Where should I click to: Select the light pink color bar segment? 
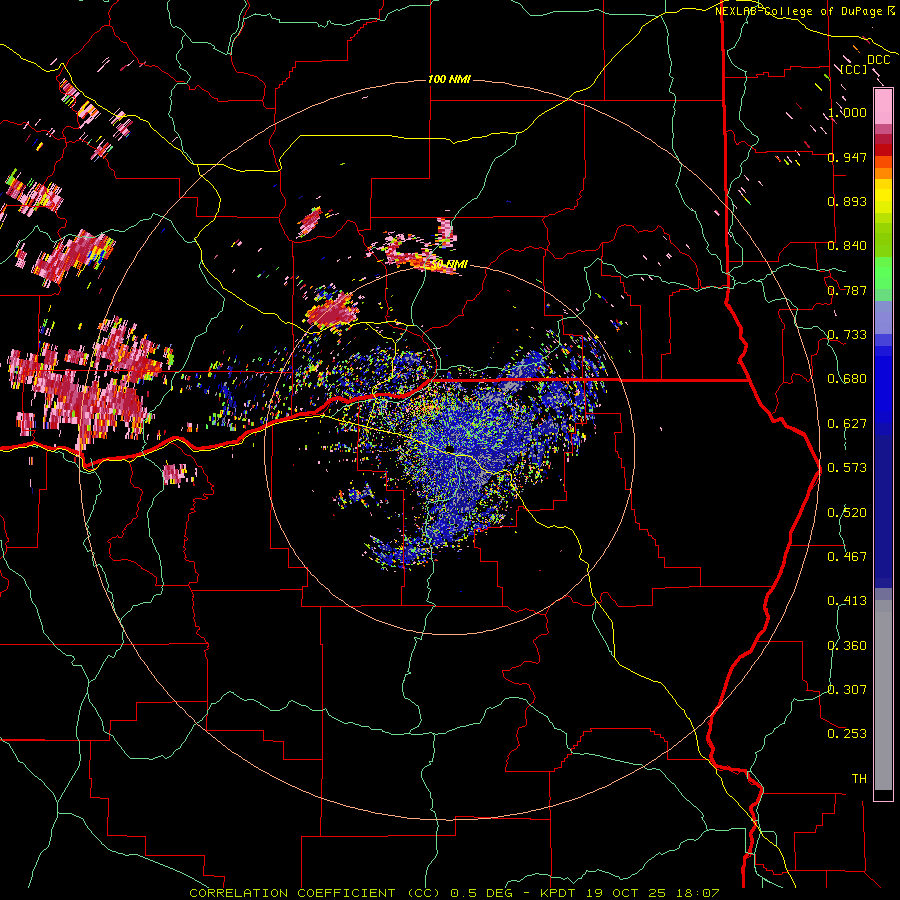coord(883,107)
